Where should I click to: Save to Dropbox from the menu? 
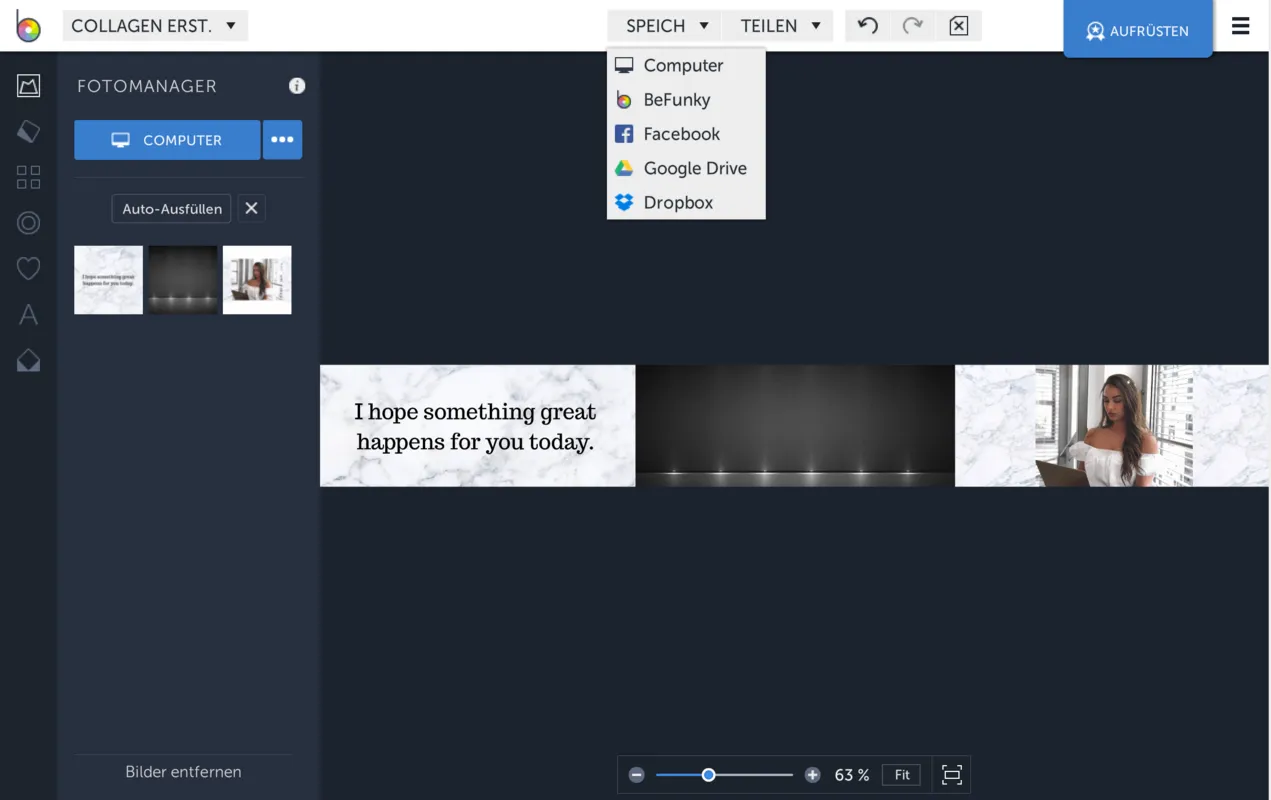[x=686, y=202]
